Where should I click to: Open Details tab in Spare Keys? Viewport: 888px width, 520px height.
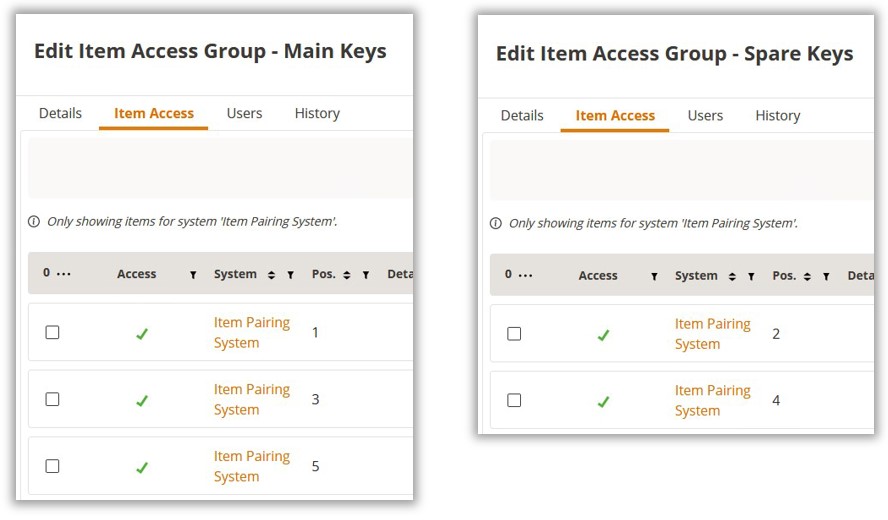click(522, 116)
